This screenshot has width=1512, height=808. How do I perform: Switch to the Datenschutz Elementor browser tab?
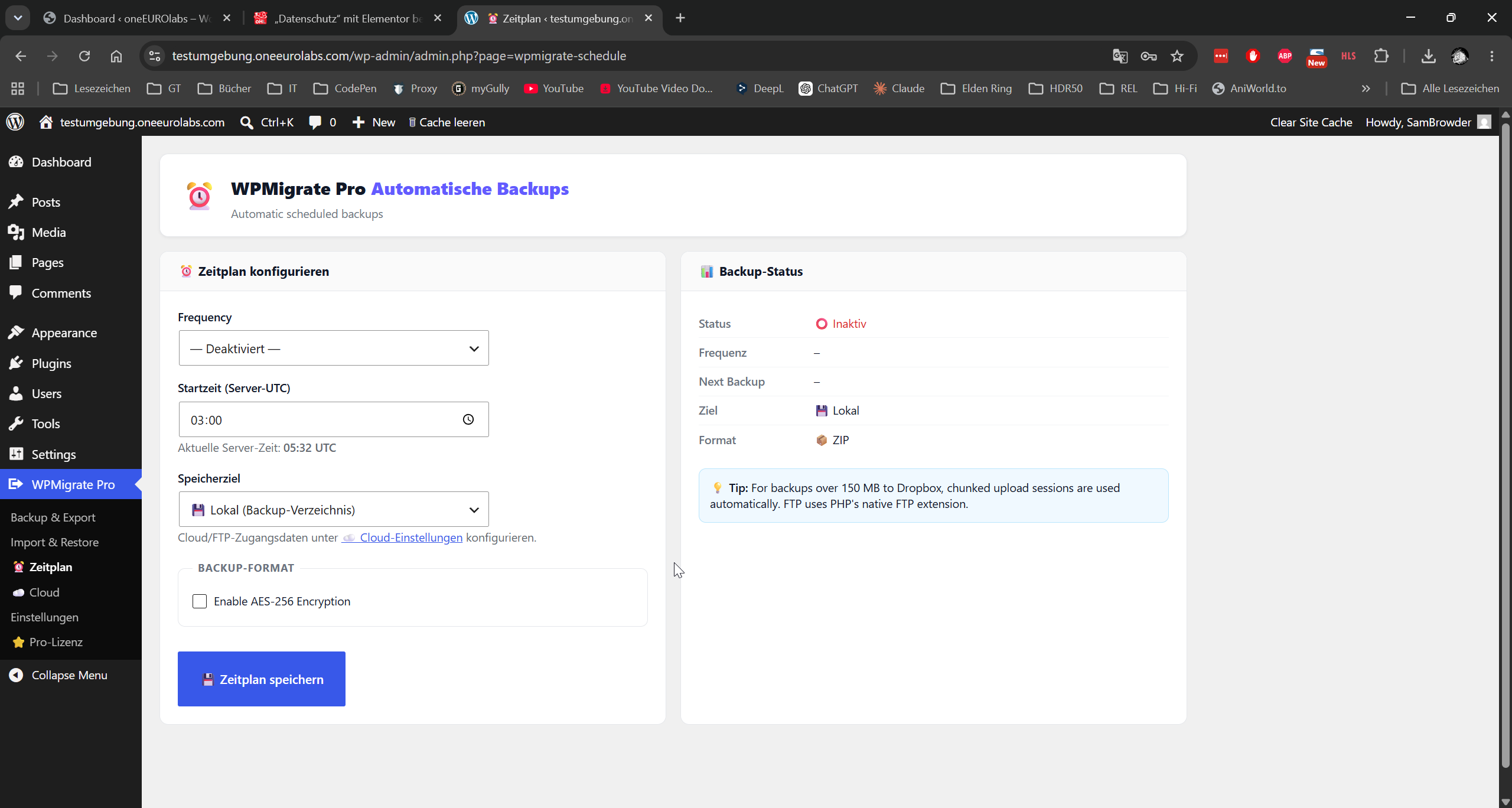pos(348,18)
